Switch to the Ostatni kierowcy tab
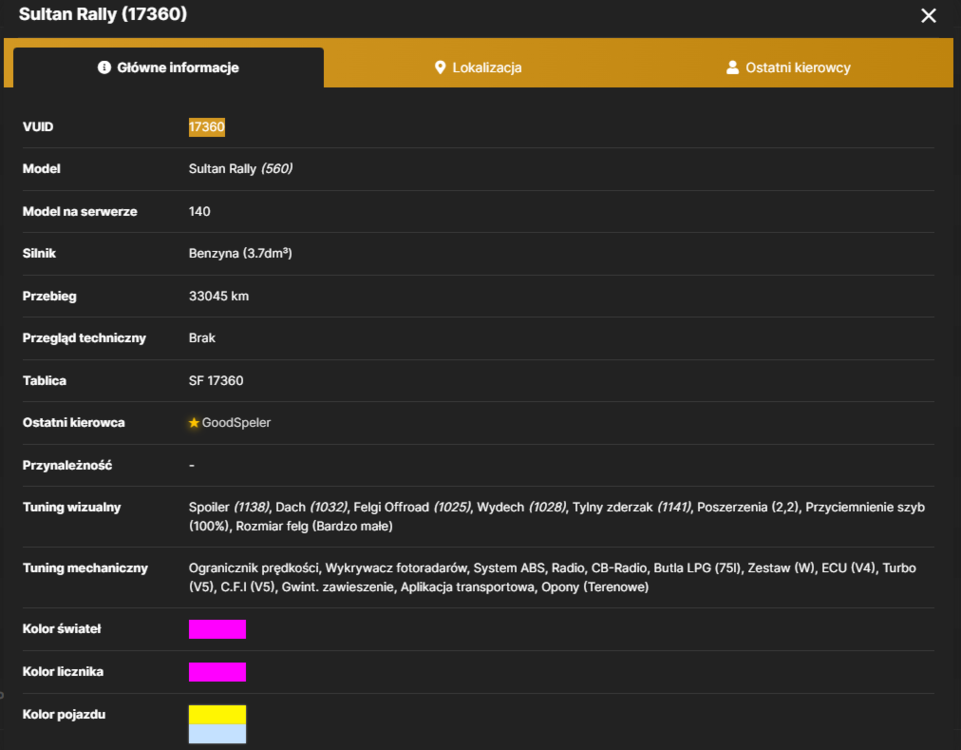 [788, 67]
